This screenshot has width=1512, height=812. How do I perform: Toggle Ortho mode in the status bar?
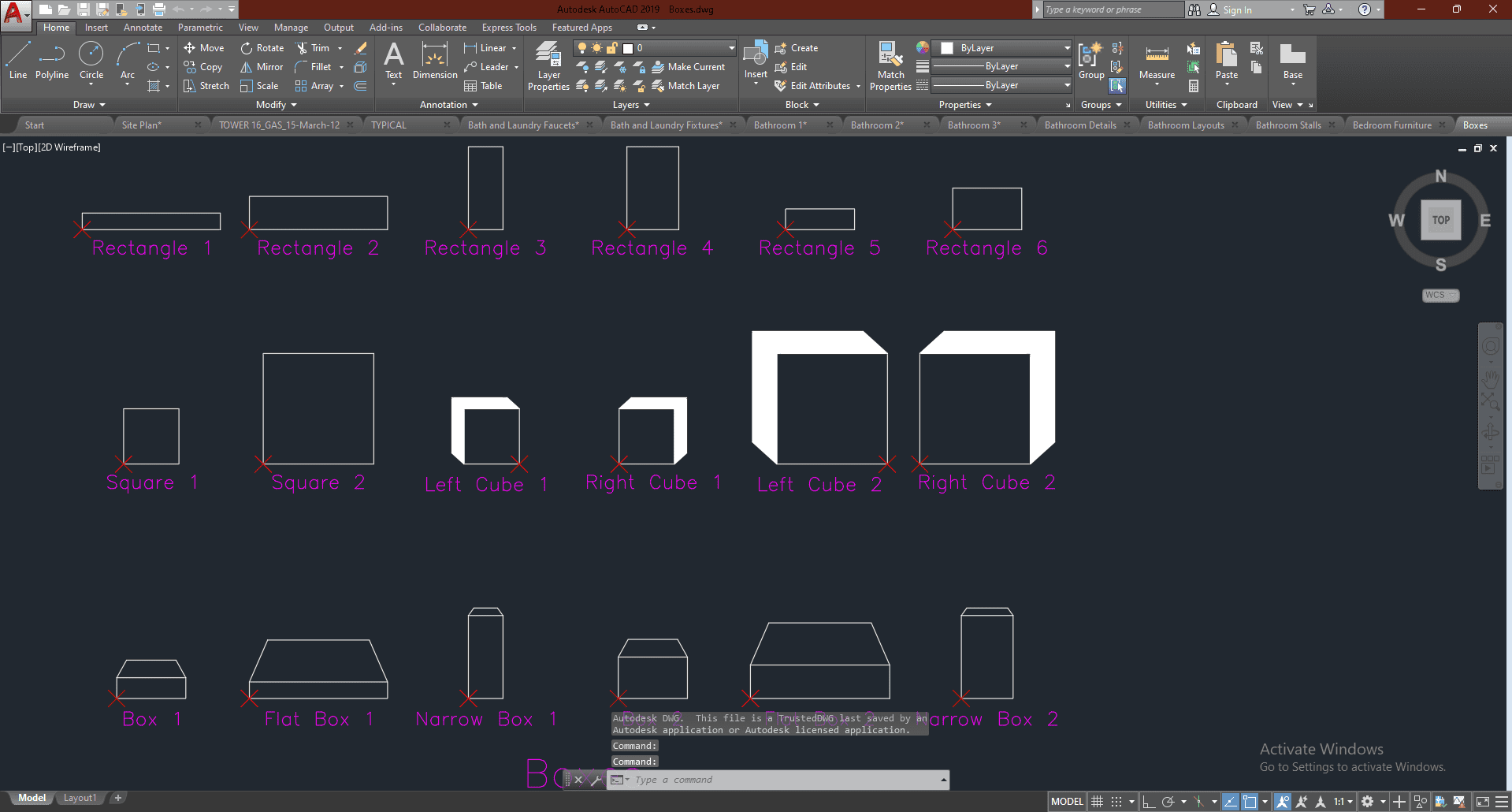[x=1149, y=802]
